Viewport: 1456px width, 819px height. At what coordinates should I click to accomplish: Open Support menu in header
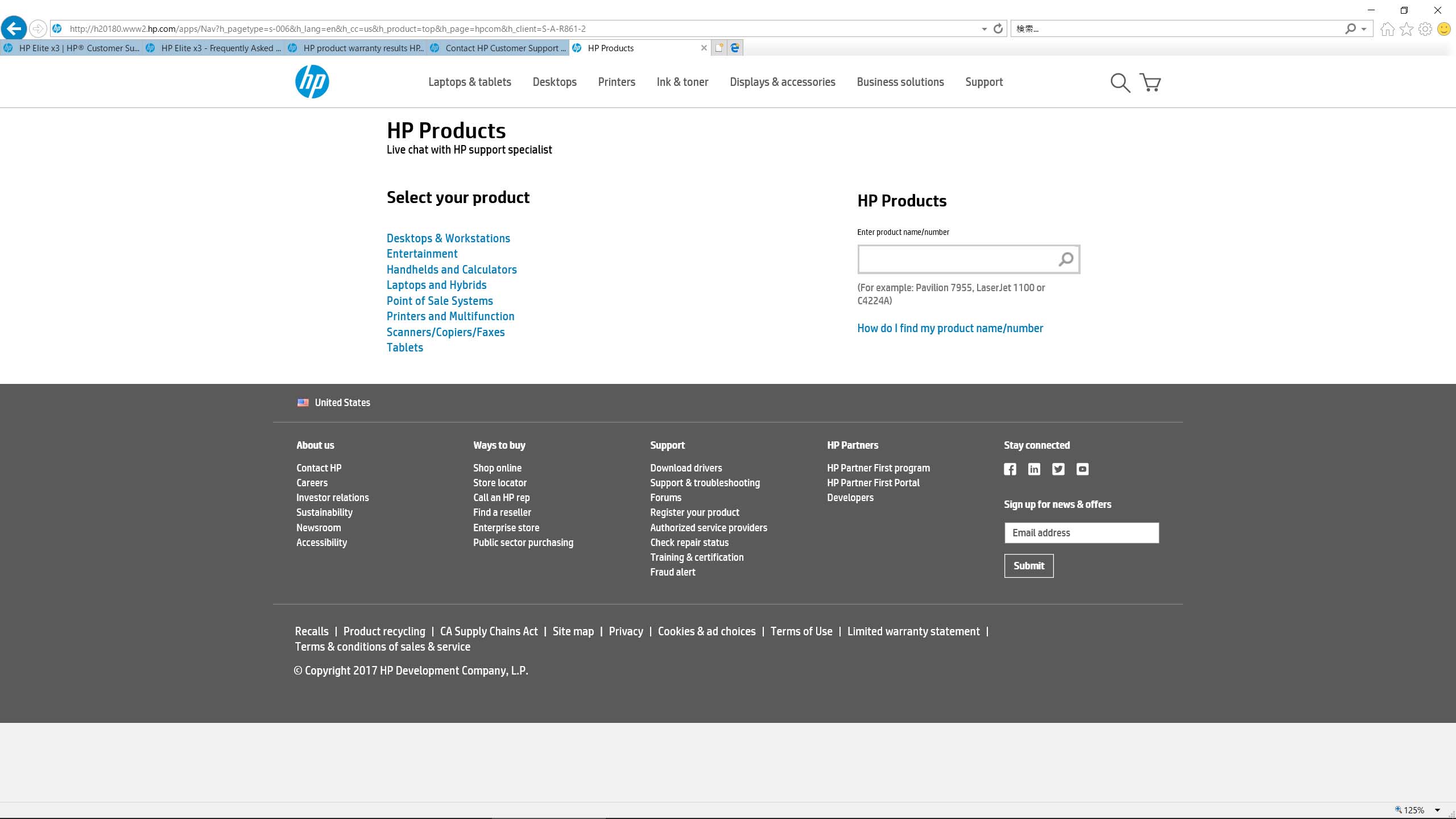(984, 82)
